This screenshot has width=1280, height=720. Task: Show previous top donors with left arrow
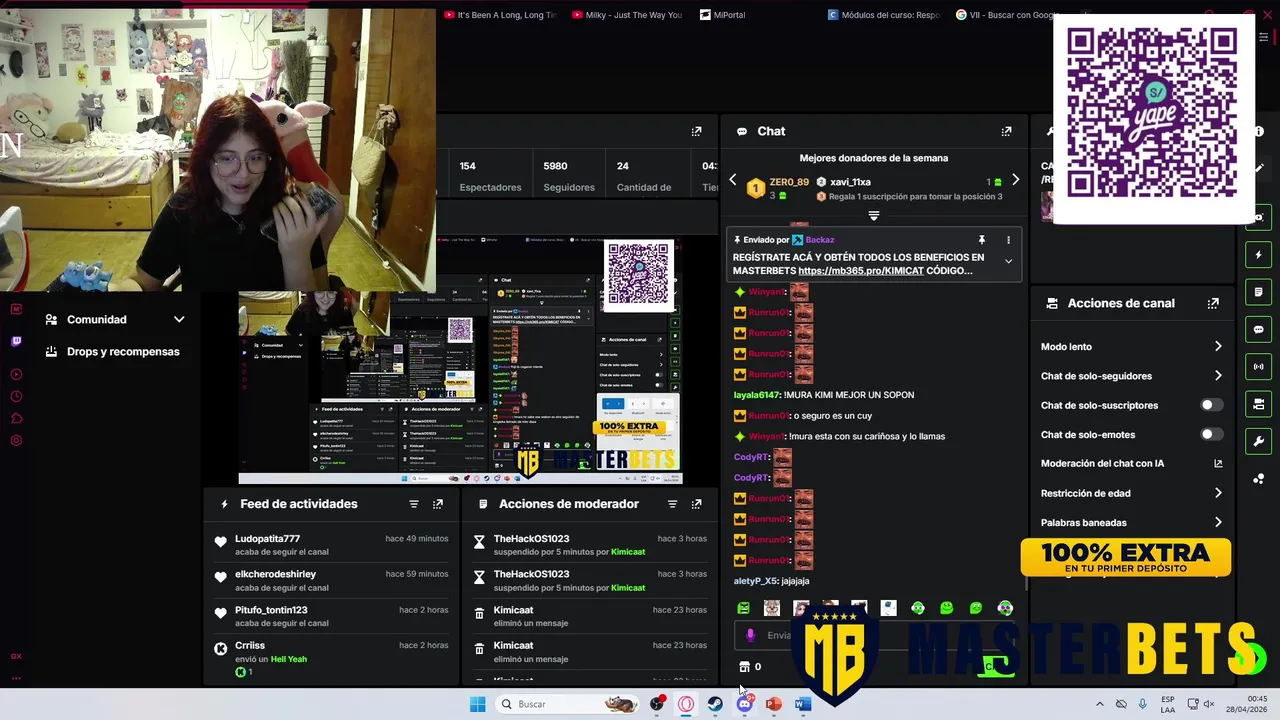(732, 180)
